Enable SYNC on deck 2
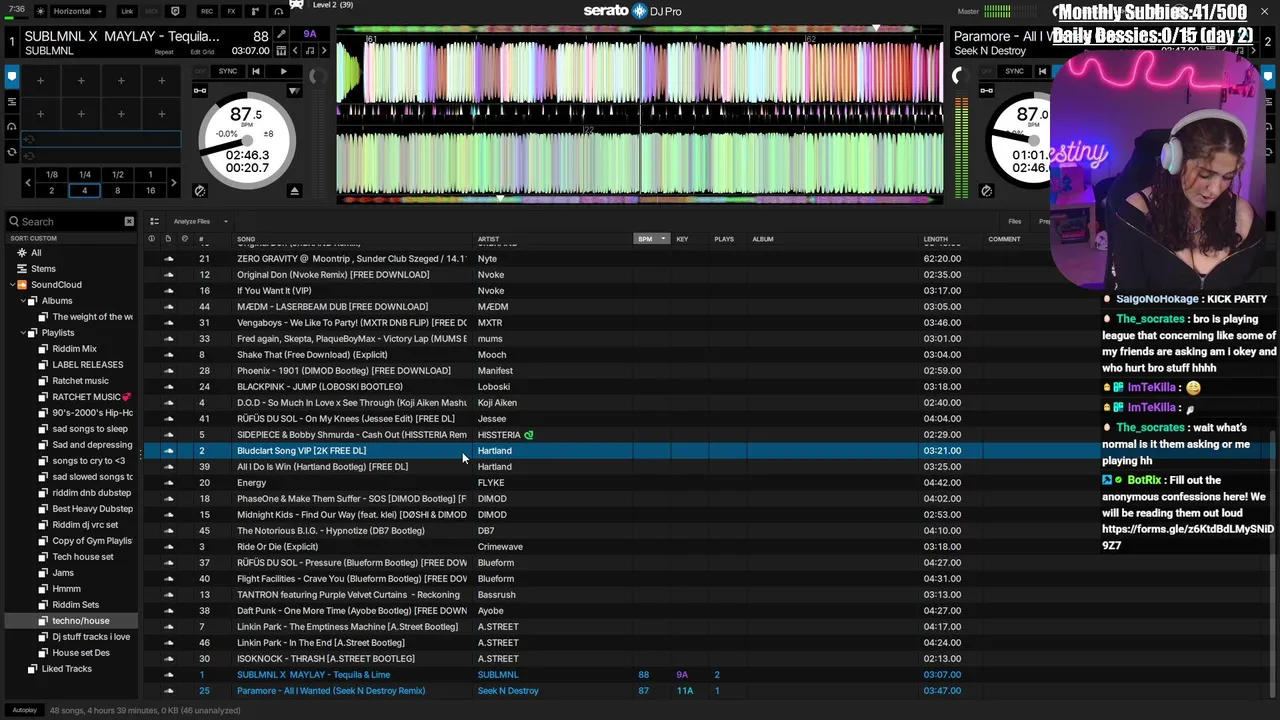 coord(1014,71)
